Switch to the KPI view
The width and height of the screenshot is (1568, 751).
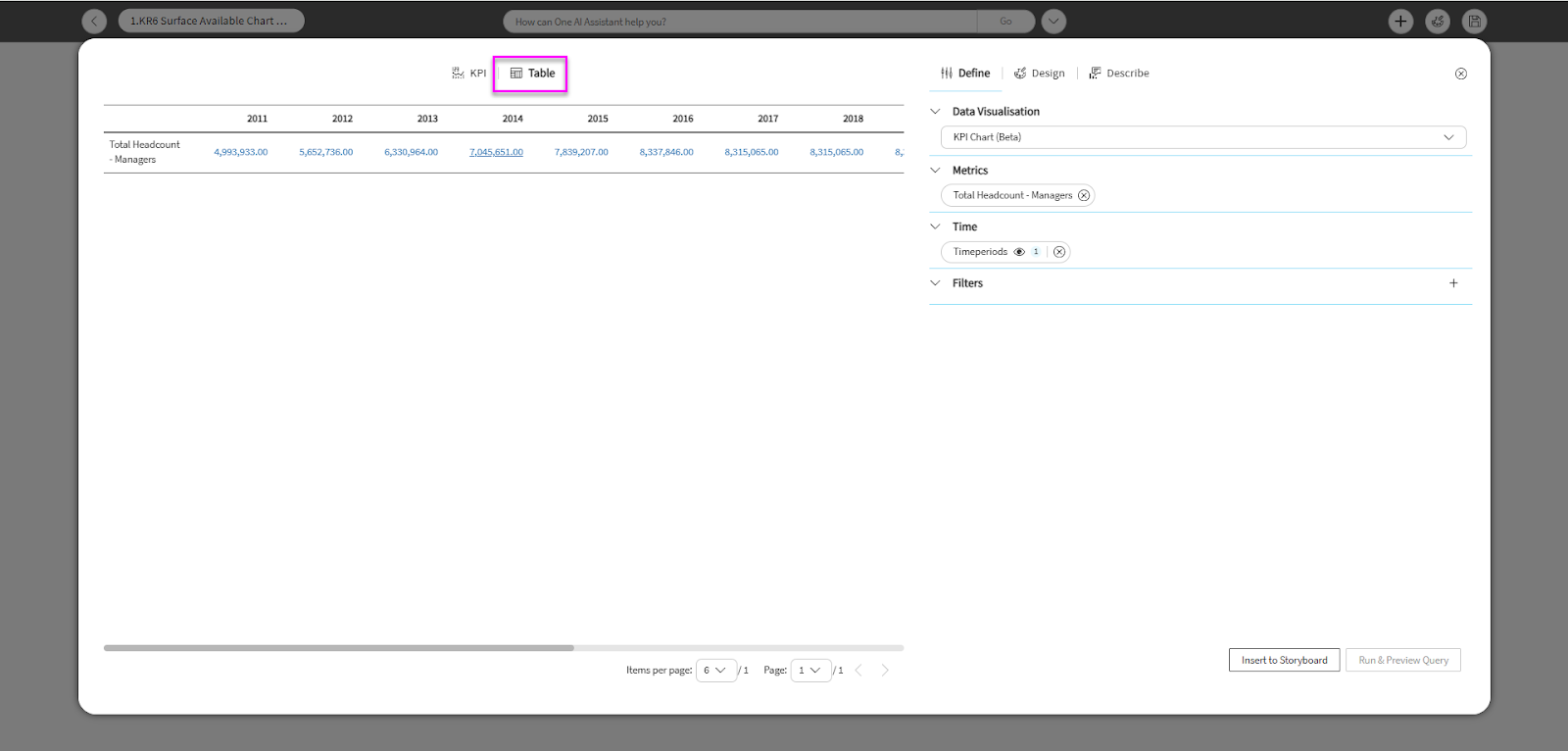[468, 74]
